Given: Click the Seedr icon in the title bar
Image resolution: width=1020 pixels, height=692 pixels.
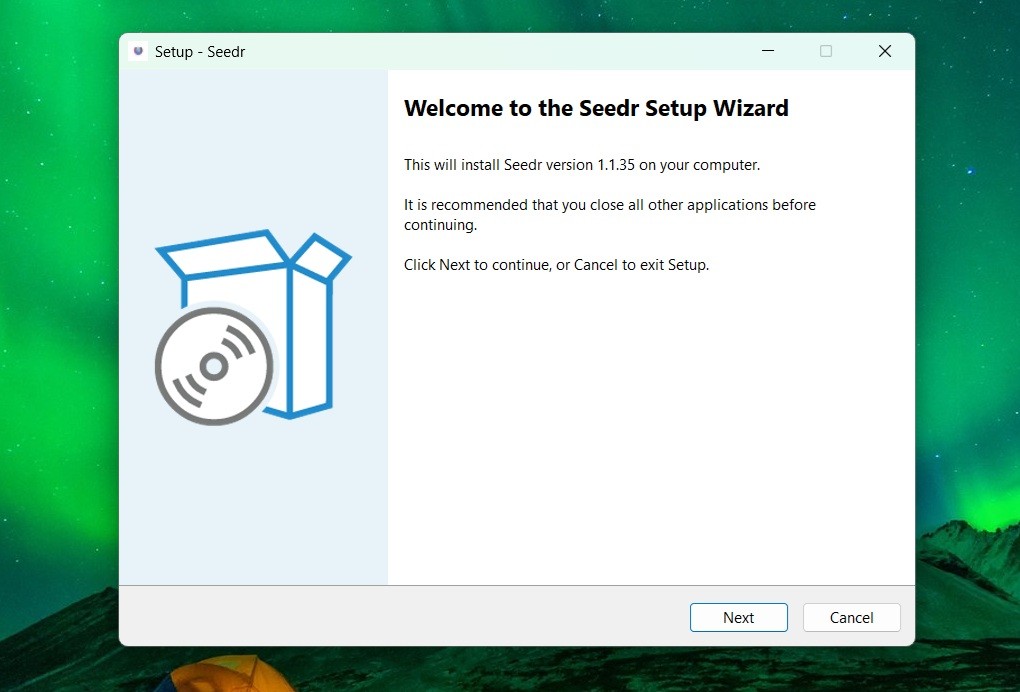Looking at the screenshot, I should [x=138, y=51].
